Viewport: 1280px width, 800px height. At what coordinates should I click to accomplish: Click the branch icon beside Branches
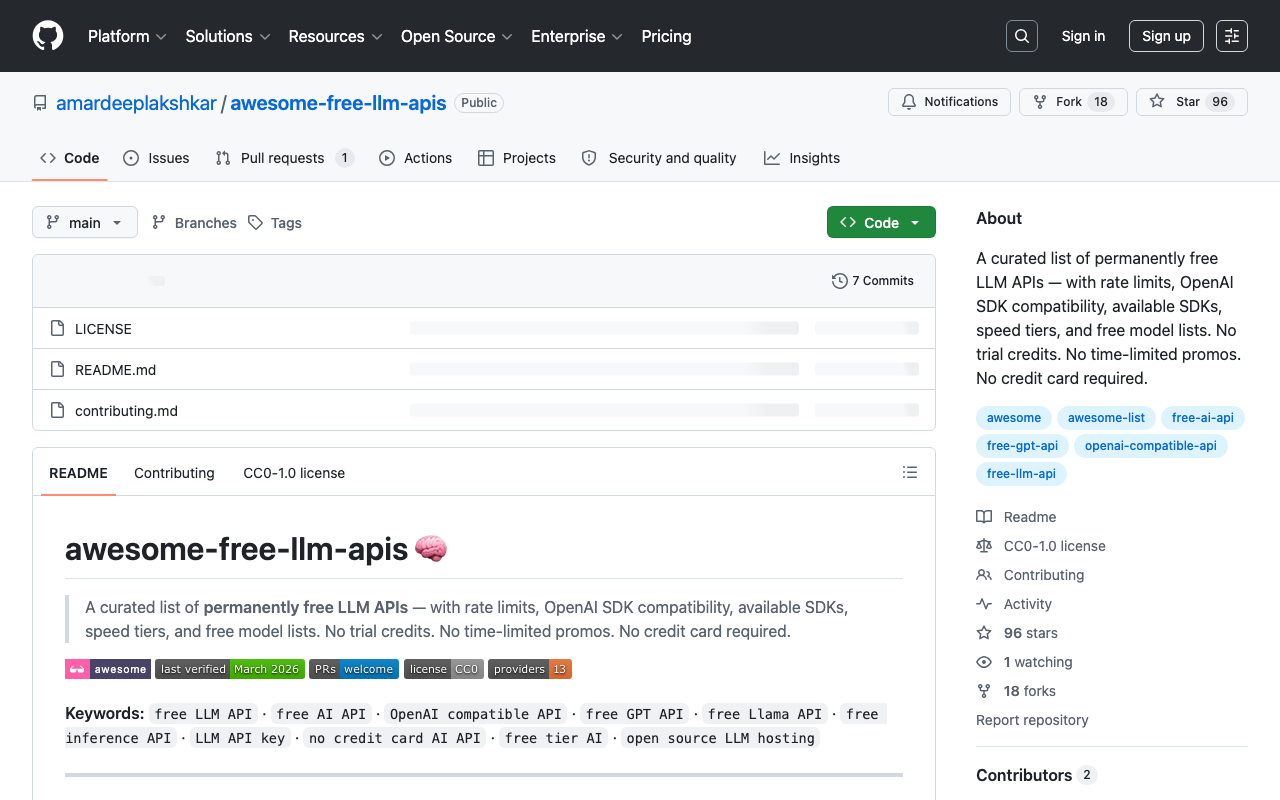[159, 222]
